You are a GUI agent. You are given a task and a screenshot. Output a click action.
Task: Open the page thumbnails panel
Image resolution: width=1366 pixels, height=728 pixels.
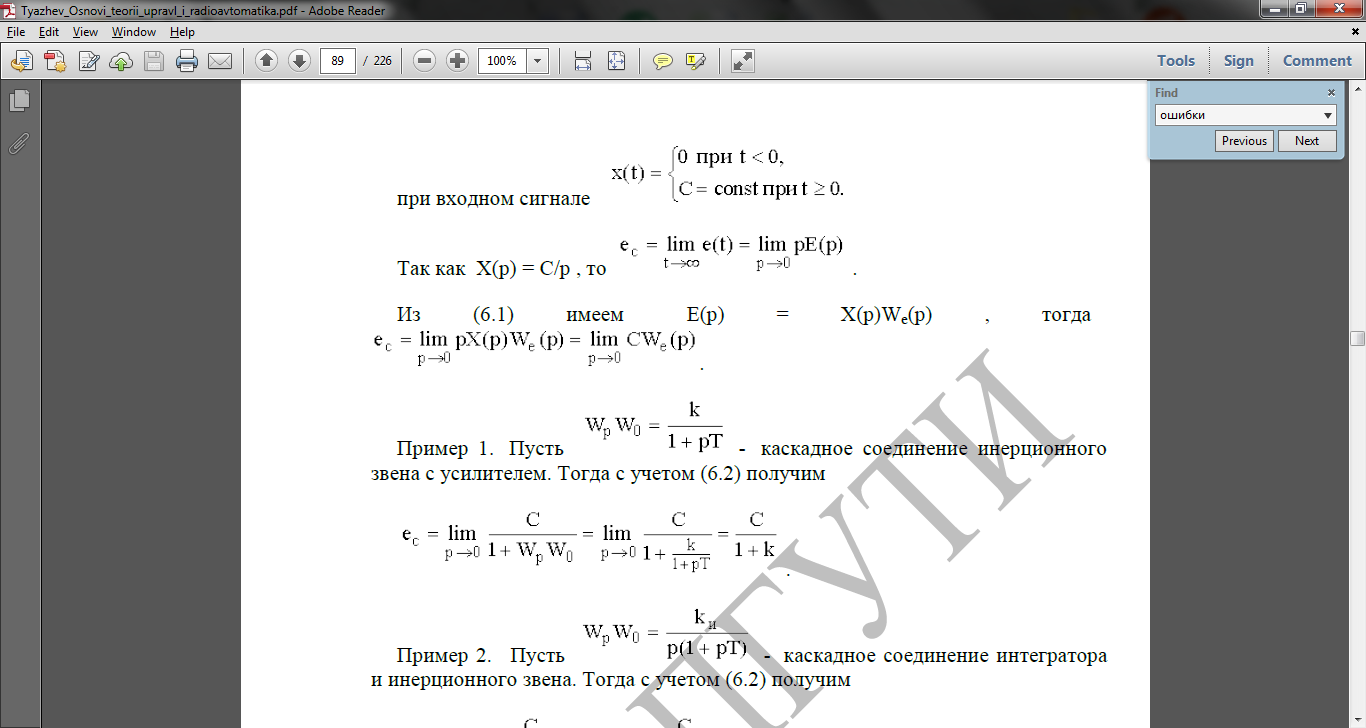19,101
